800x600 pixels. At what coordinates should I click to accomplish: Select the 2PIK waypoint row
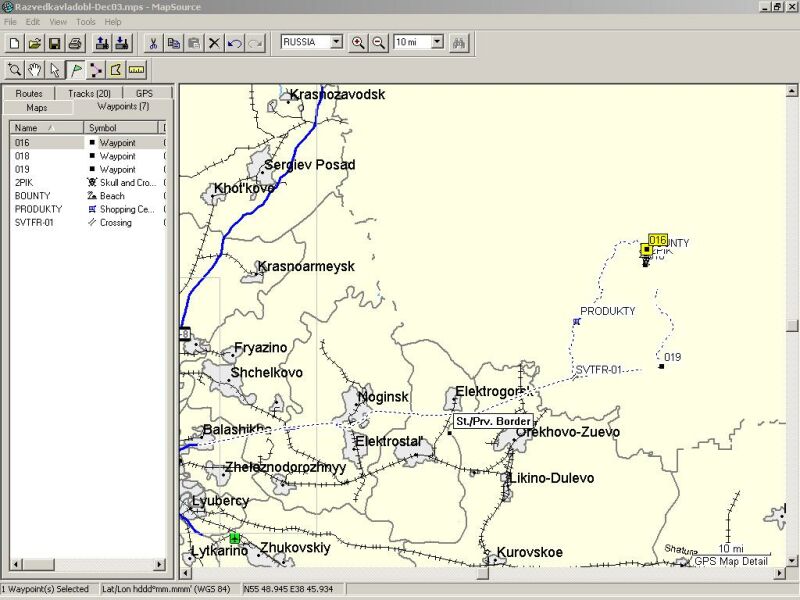pos(88,183)
